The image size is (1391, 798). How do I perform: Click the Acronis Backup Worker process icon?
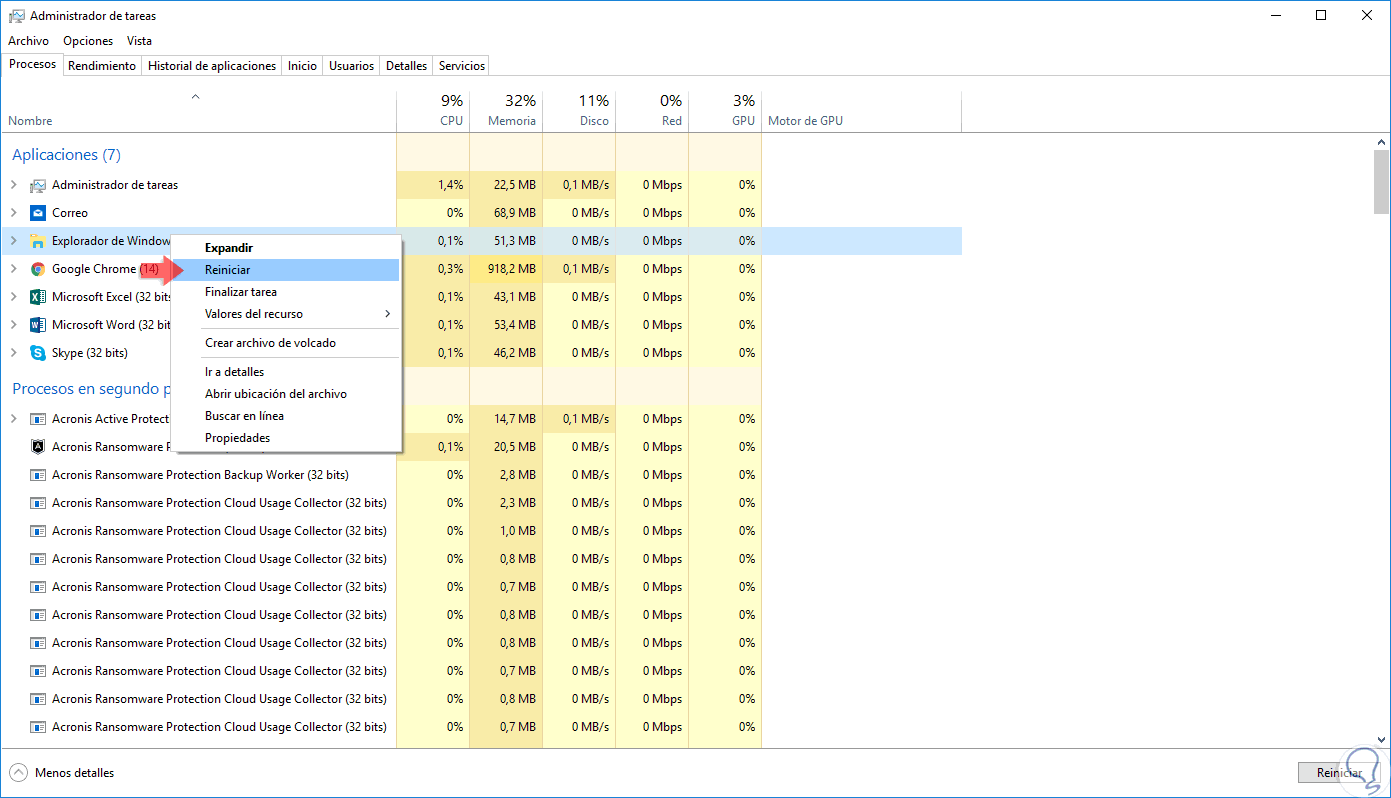[38, 475]
